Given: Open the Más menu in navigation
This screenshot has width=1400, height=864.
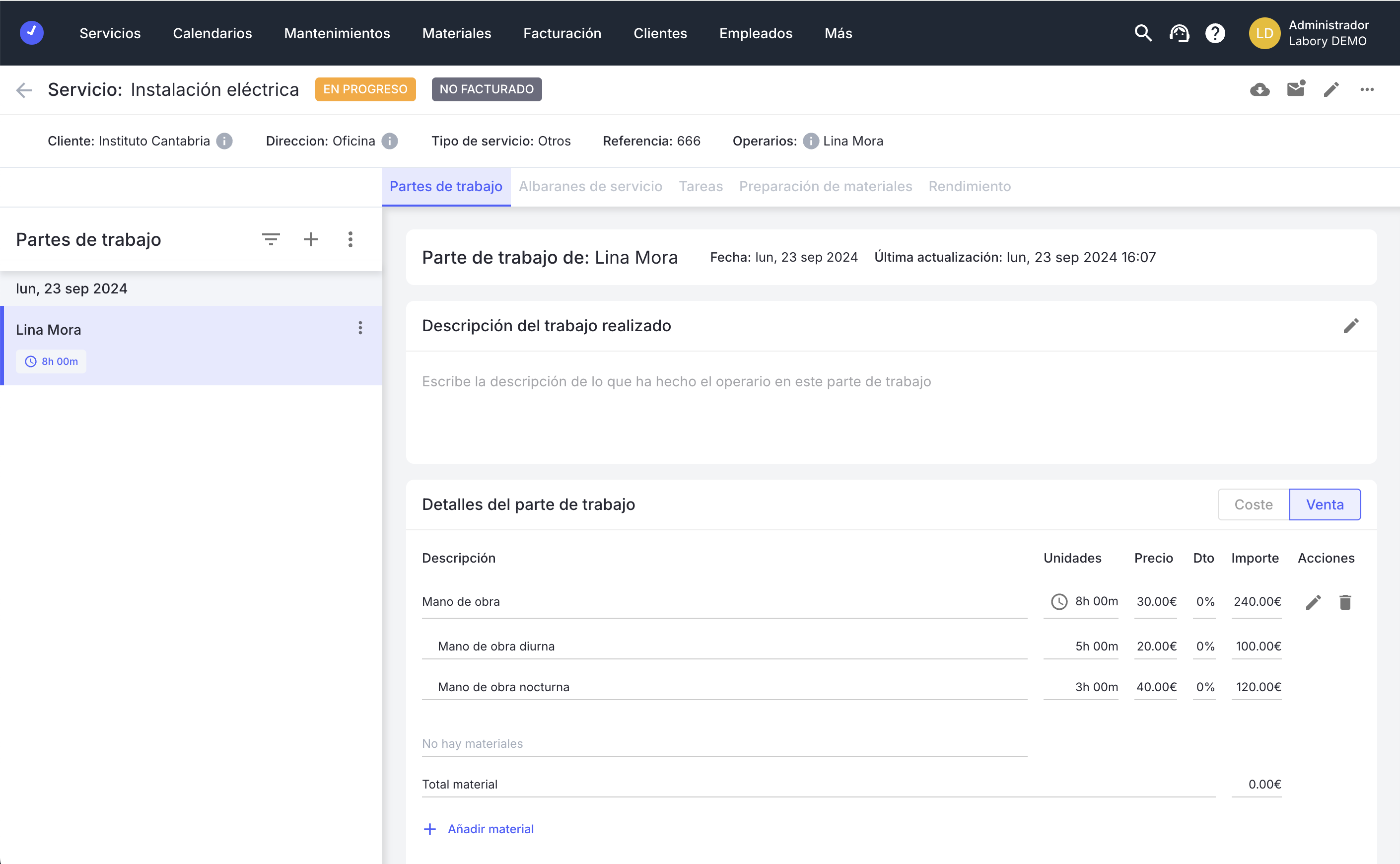Looking at the screenshot, I should [838, 33].
